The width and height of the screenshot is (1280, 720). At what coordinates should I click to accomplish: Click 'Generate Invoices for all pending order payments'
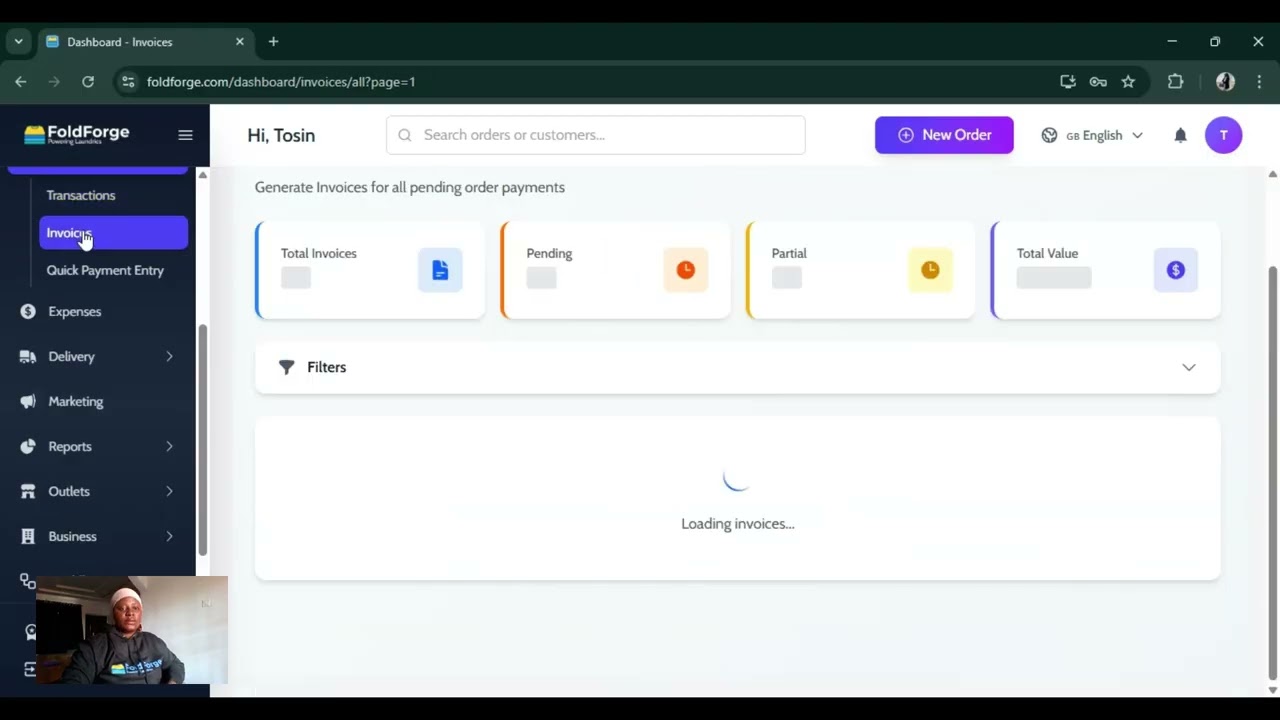410,187
